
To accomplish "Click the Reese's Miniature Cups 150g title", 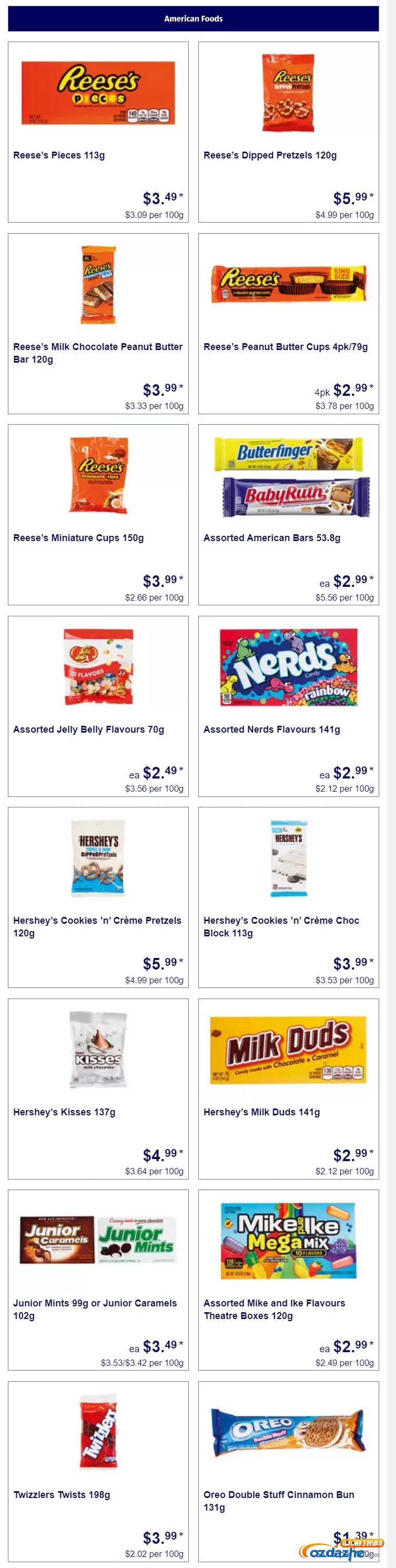I will tap(78, 538).
